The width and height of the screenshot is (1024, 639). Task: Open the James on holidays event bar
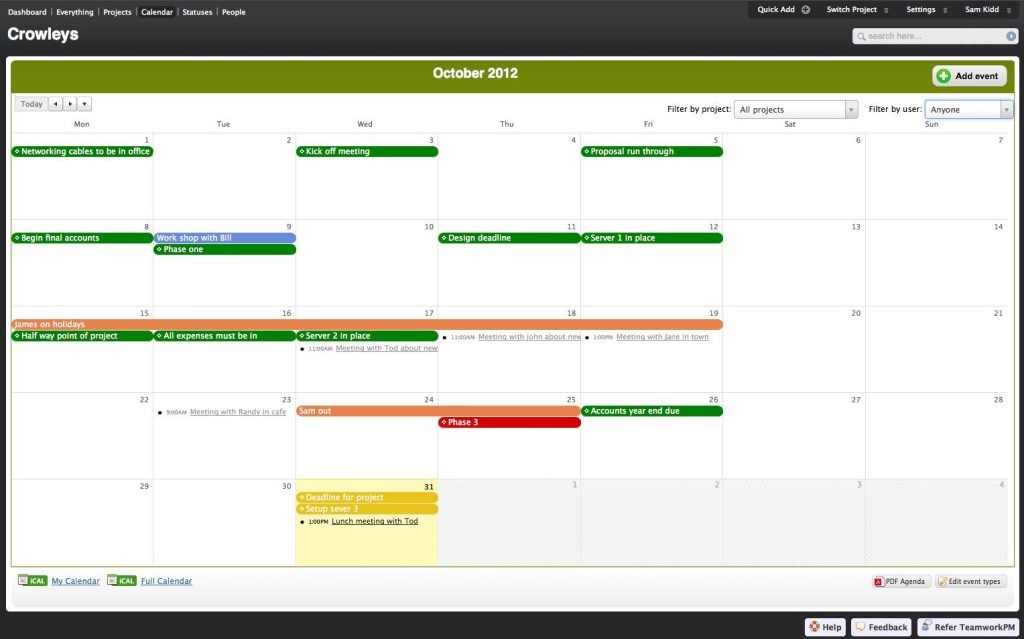click(367, 324)
